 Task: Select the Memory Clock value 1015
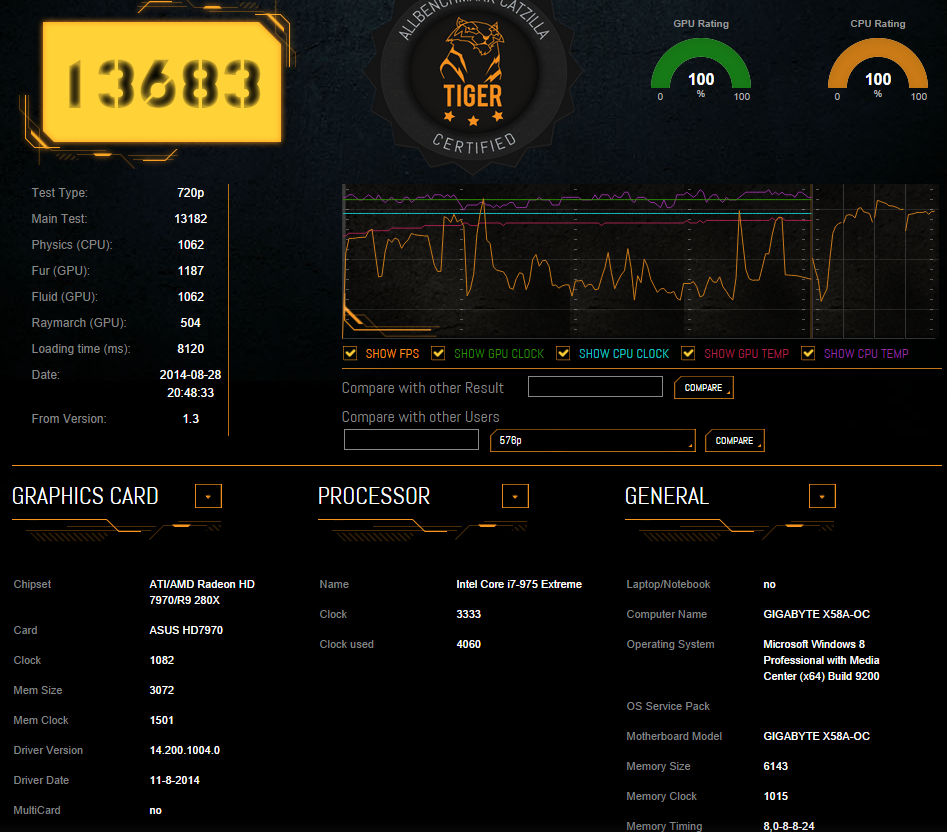coord(775,796)
